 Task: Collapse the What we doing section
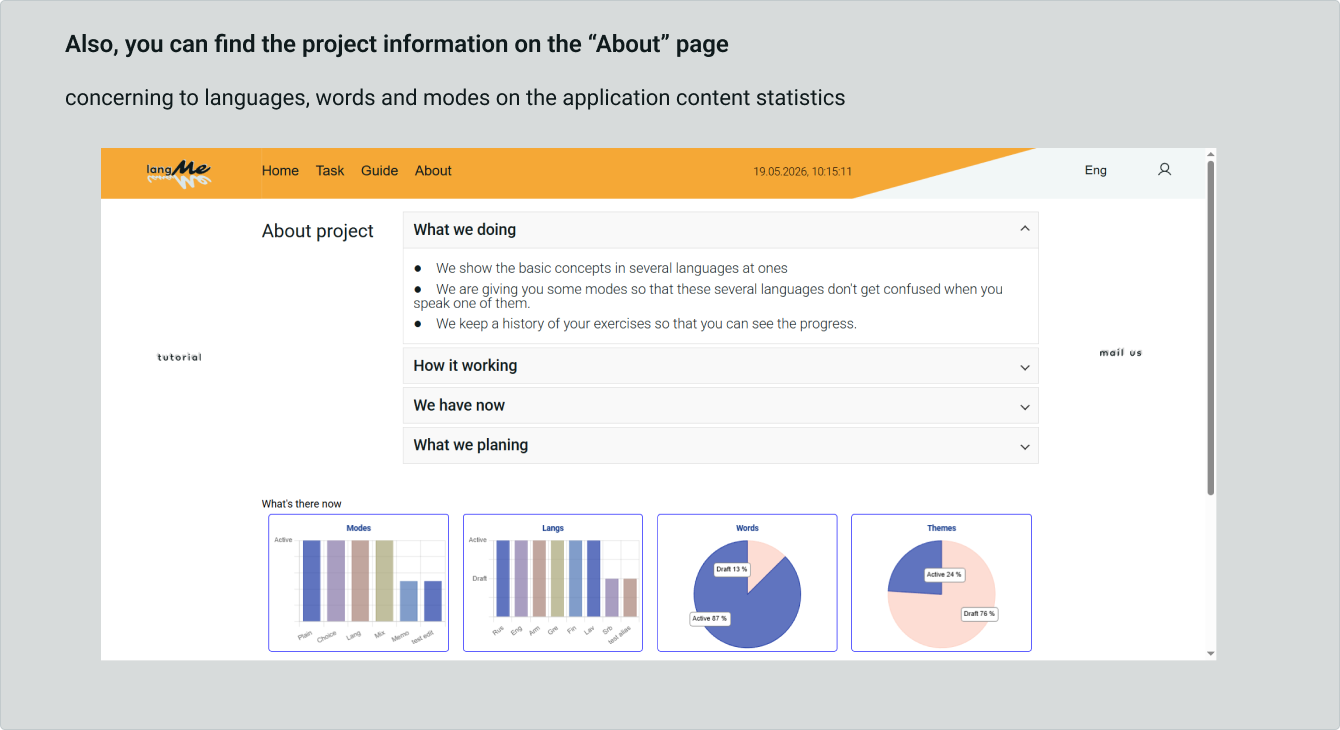(x=720, y=230)
